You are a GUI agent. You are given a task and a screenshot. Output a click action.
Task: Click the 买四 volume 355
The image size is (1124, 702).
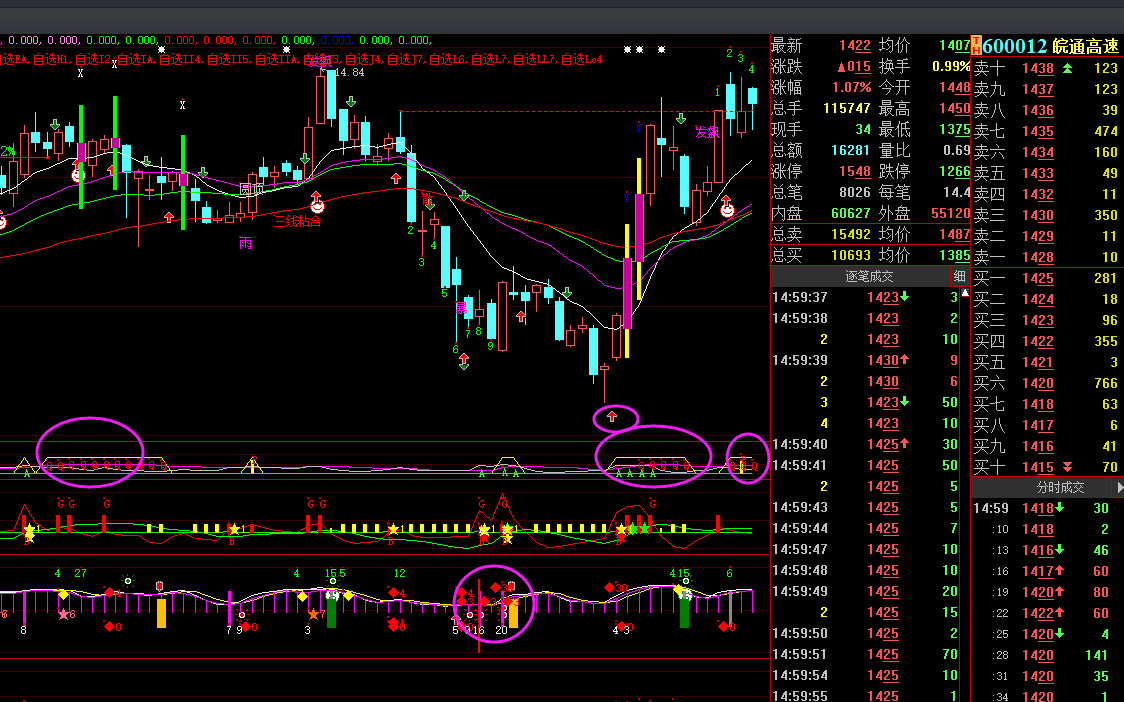click(1106, 341)
